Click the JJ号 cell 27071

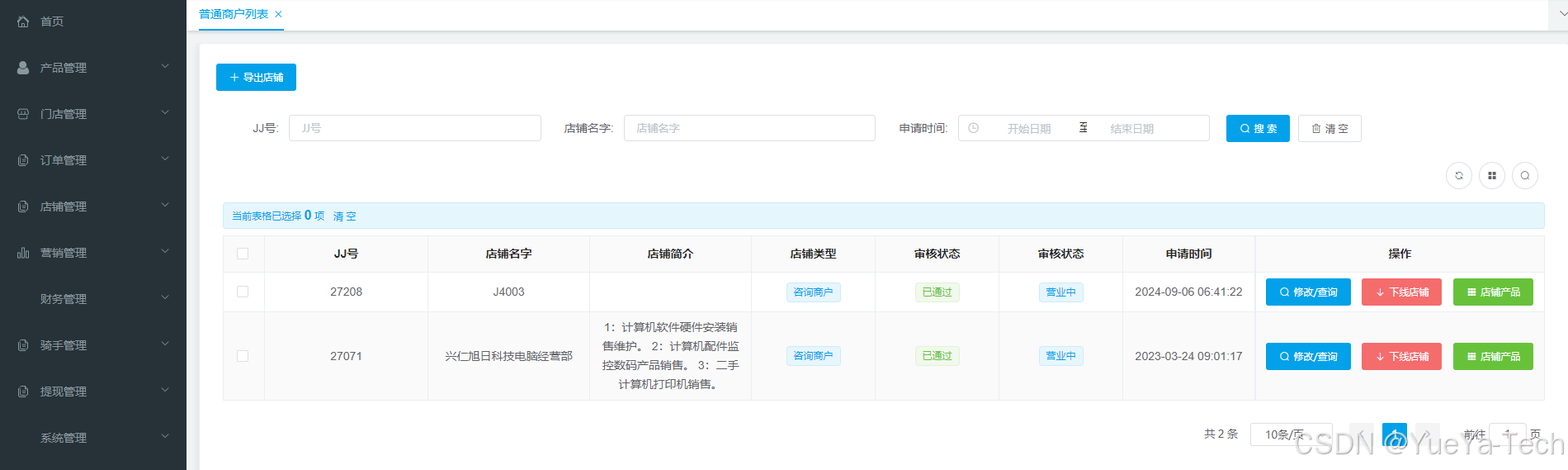(346, 356)
